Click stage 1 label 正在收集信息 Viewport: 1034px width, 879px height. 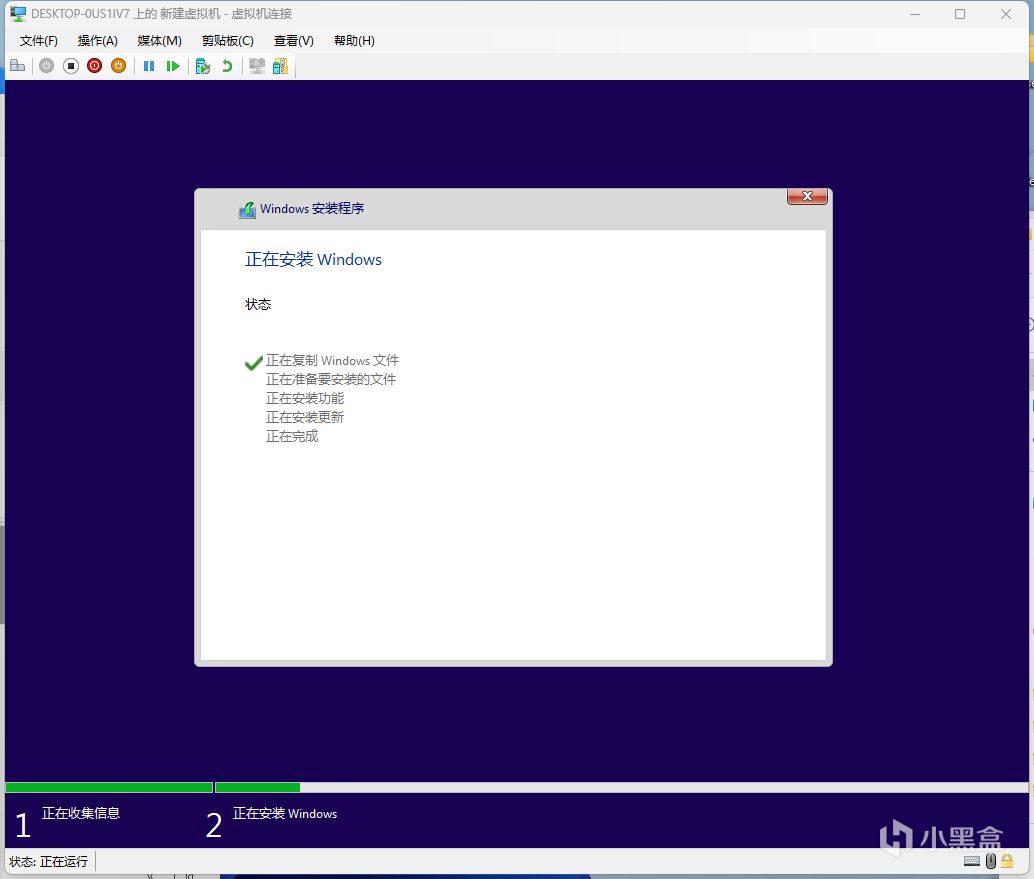coord(81,813)
